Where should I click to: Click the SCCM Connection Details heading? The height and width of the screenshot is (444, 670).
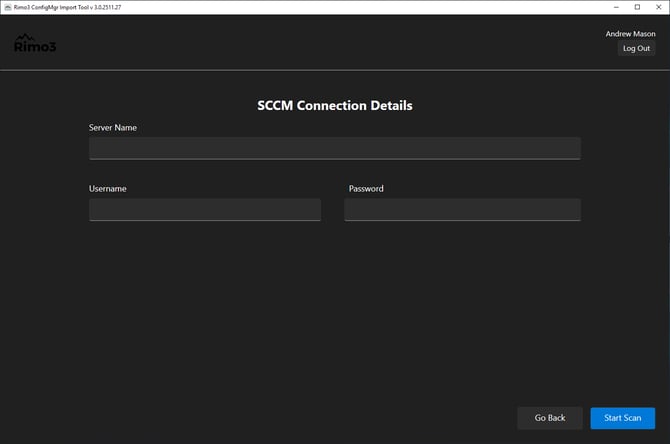335,106
